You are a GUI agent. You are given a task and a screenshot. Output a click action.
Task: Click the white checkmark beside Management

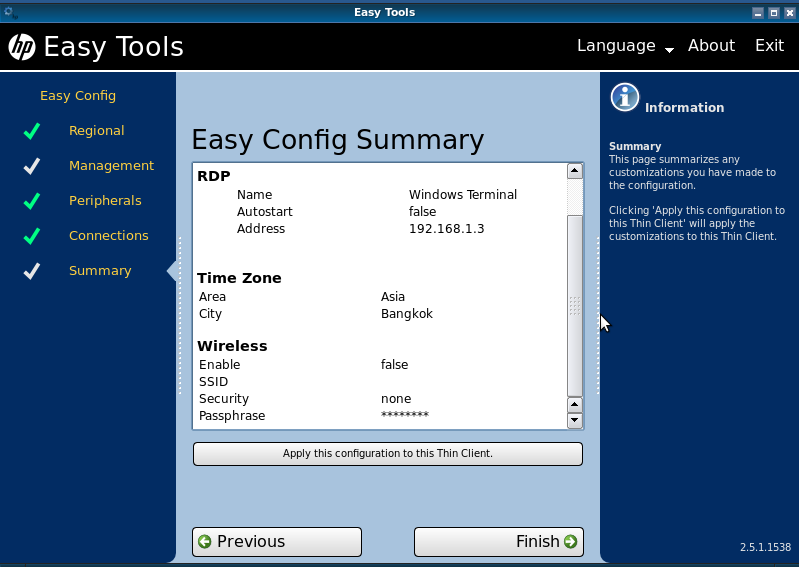[x=32, y=166]
